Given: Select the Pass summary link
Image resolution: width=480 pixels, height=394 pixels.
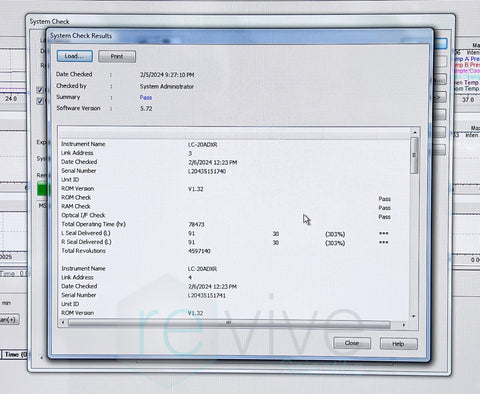Looking at the screenshot, I should click(146, 98).
